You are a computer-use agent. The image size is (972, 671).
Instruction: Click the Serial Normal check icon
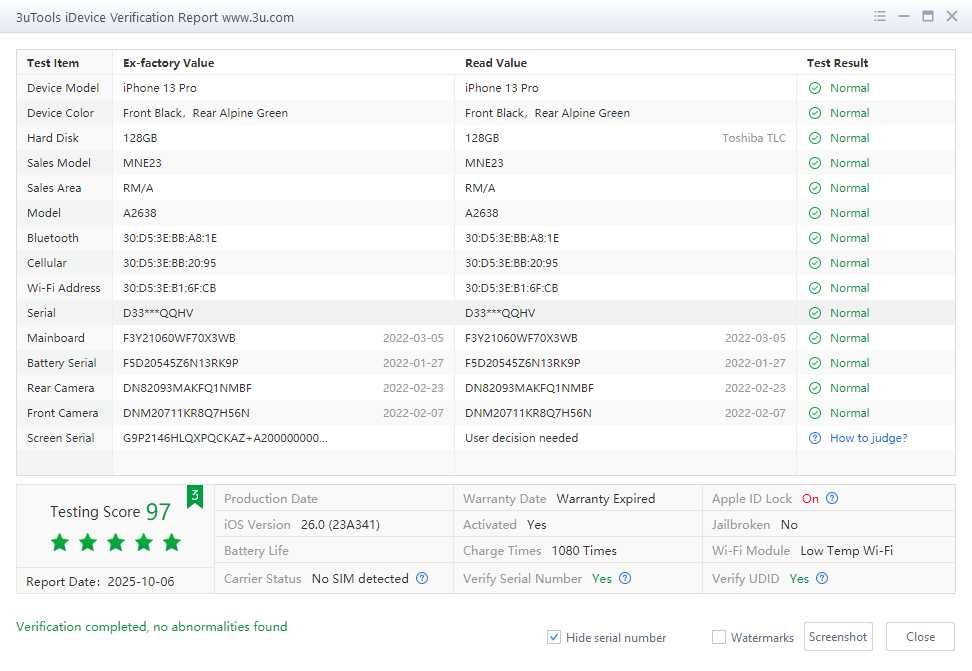pos(815,313)
